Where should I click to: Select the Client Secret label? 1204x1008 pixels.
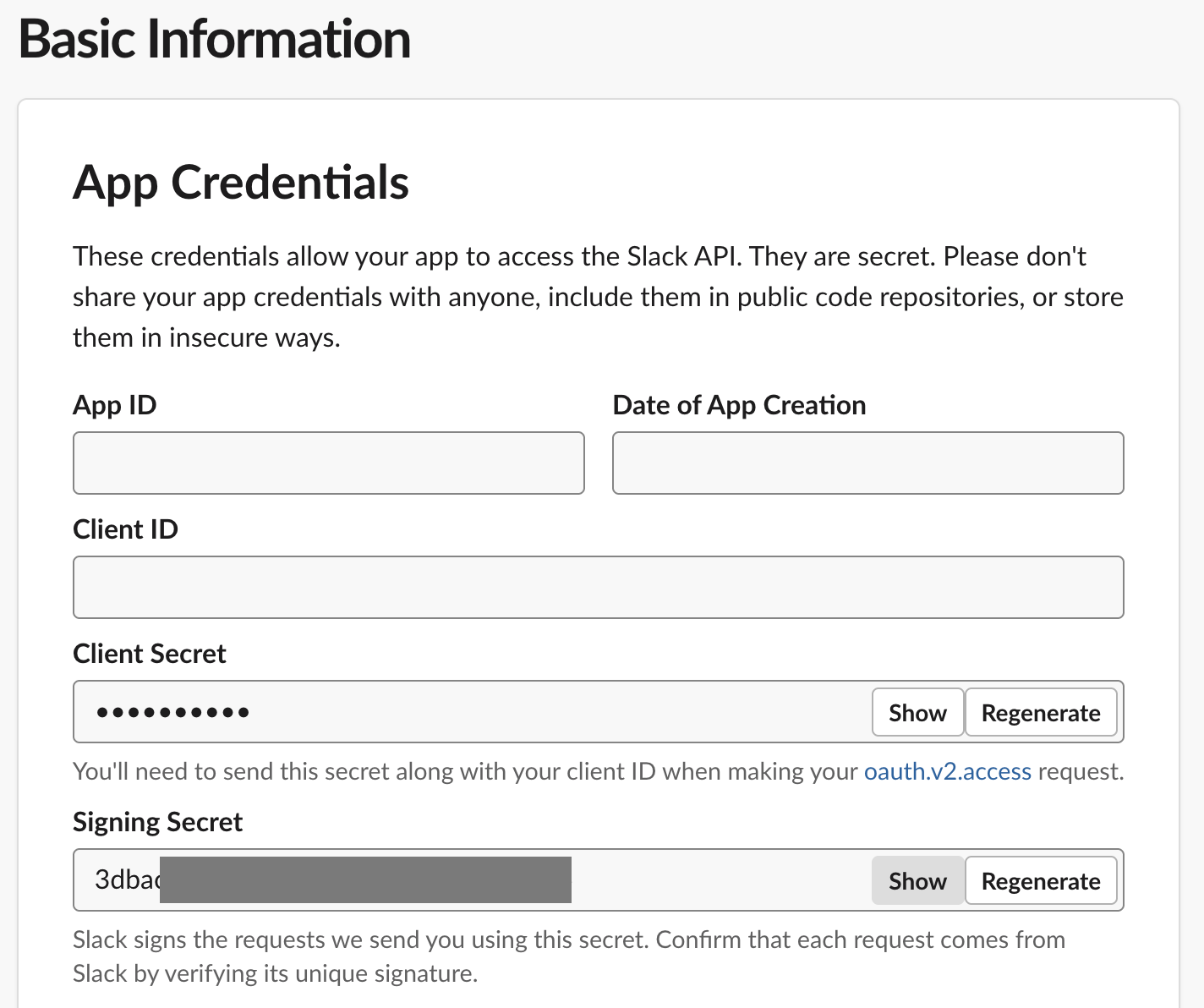click(150, 654)
